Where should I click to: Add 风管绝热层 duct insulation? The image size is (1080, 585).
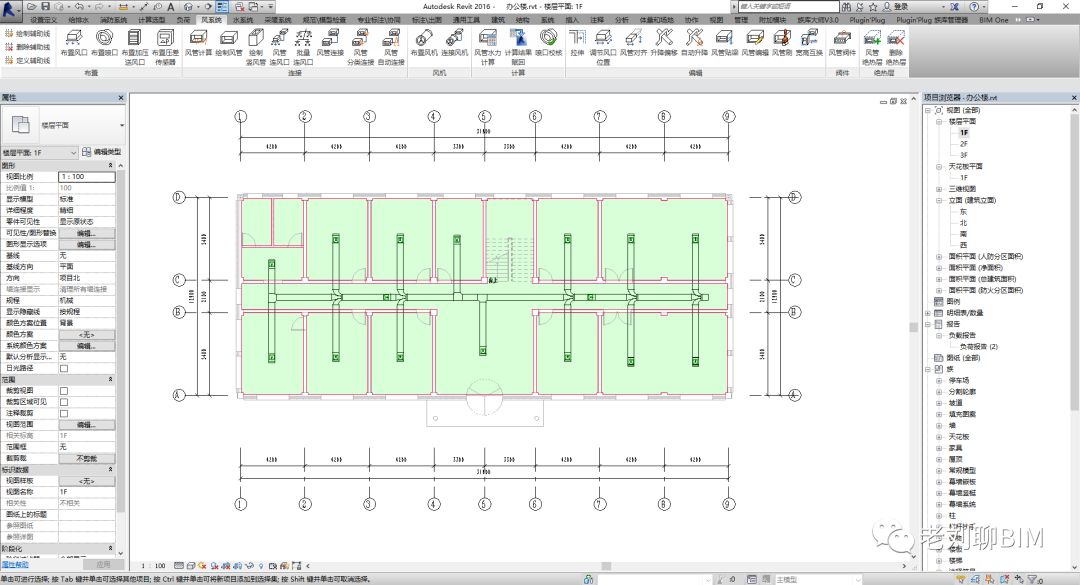[872, 47]
